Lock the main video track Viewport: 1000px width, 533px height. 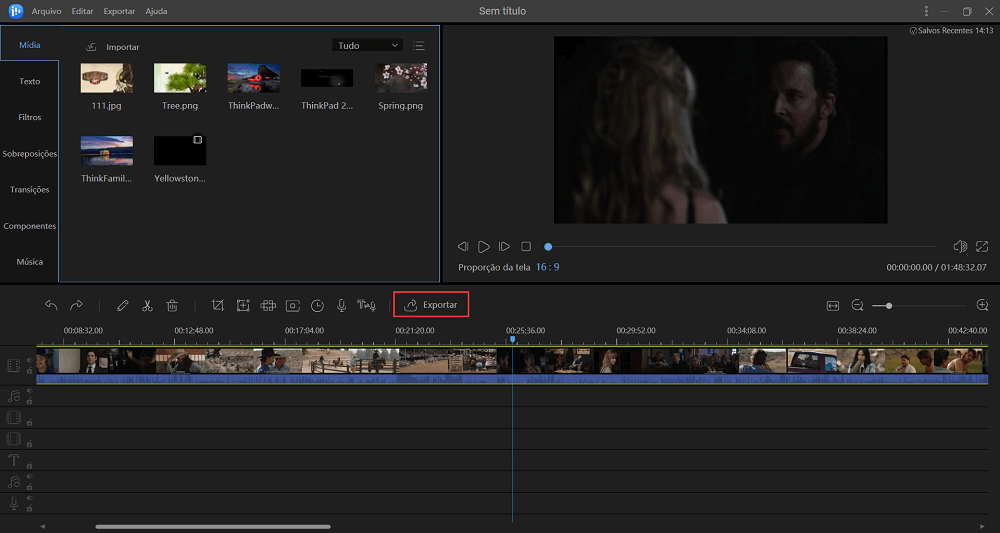tap(29, 370)
